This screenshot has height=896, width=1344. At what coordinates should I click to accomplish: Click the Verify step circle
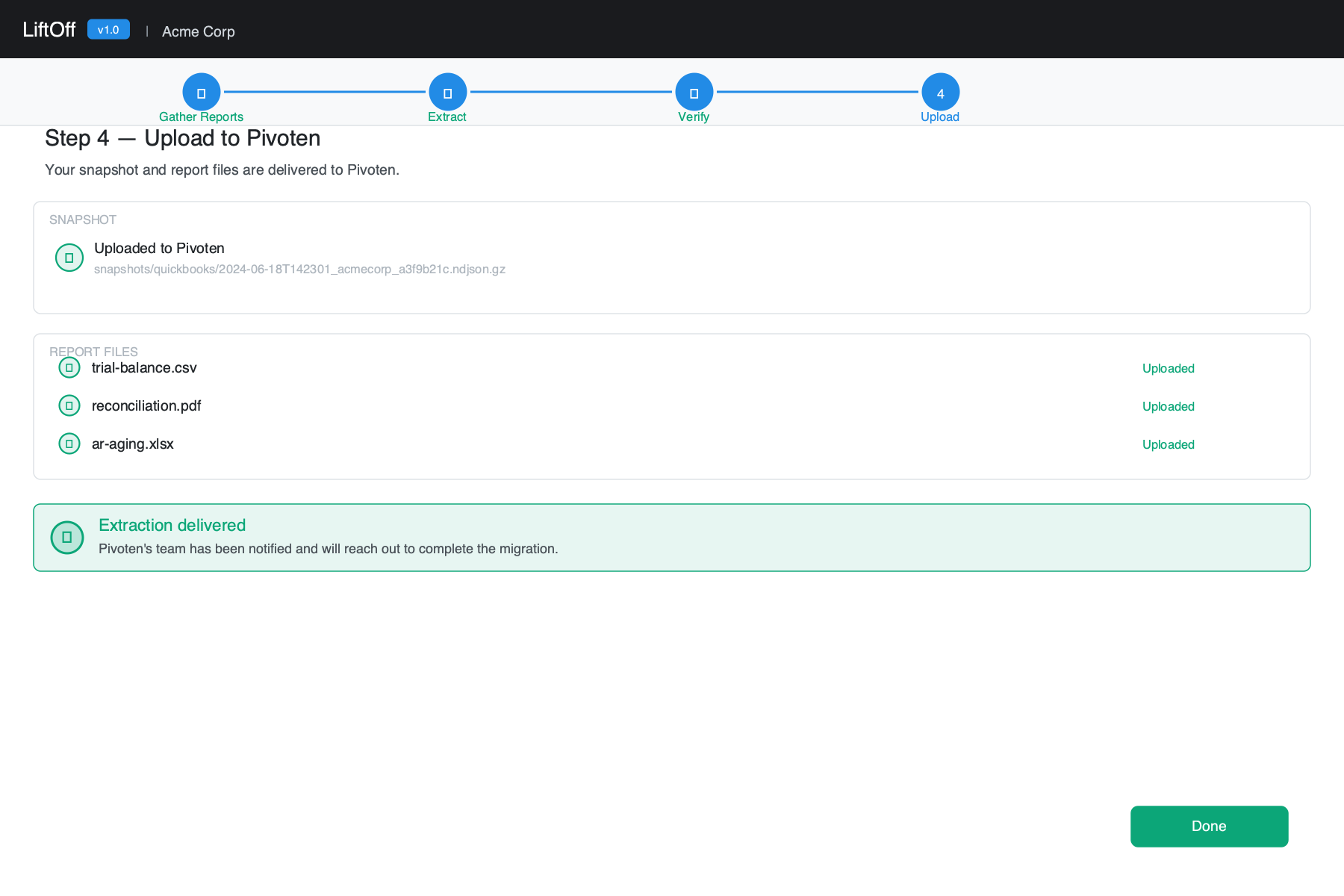point(694,93)
